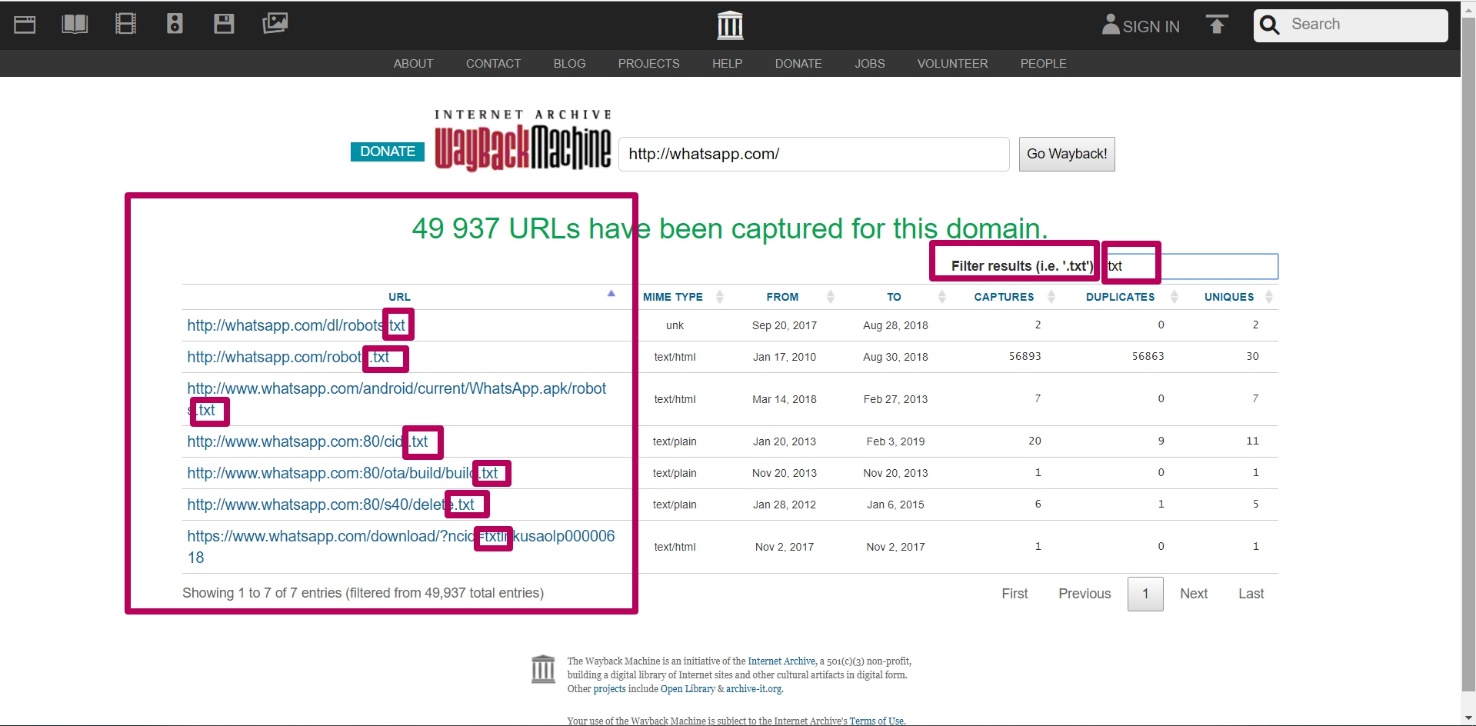The height and width of the screenshot is (726, 1476).
Task: Sort table by MIME TYPE column
Action: 685,297
